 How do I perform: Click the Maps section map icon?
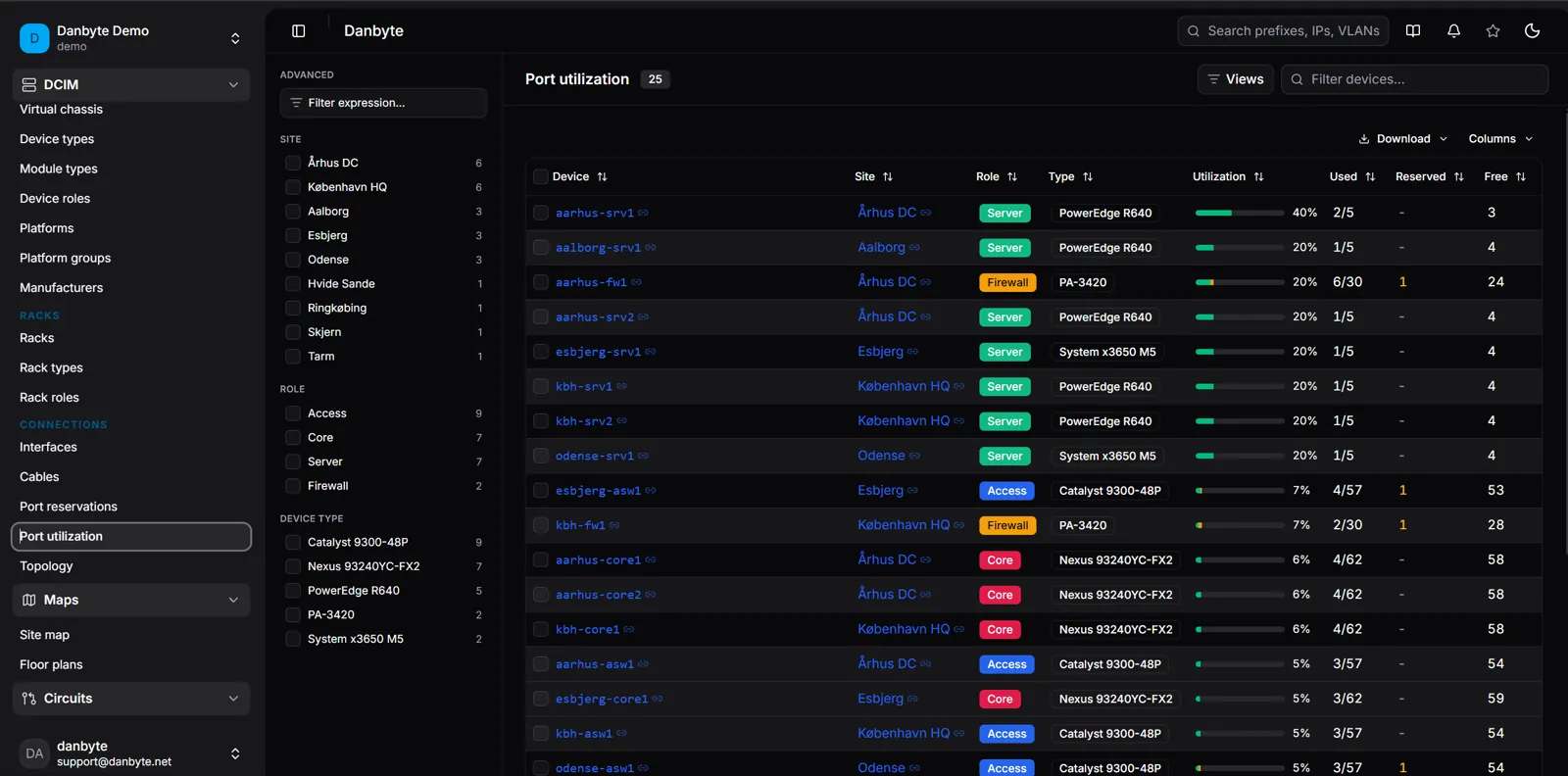pos(29,600)
